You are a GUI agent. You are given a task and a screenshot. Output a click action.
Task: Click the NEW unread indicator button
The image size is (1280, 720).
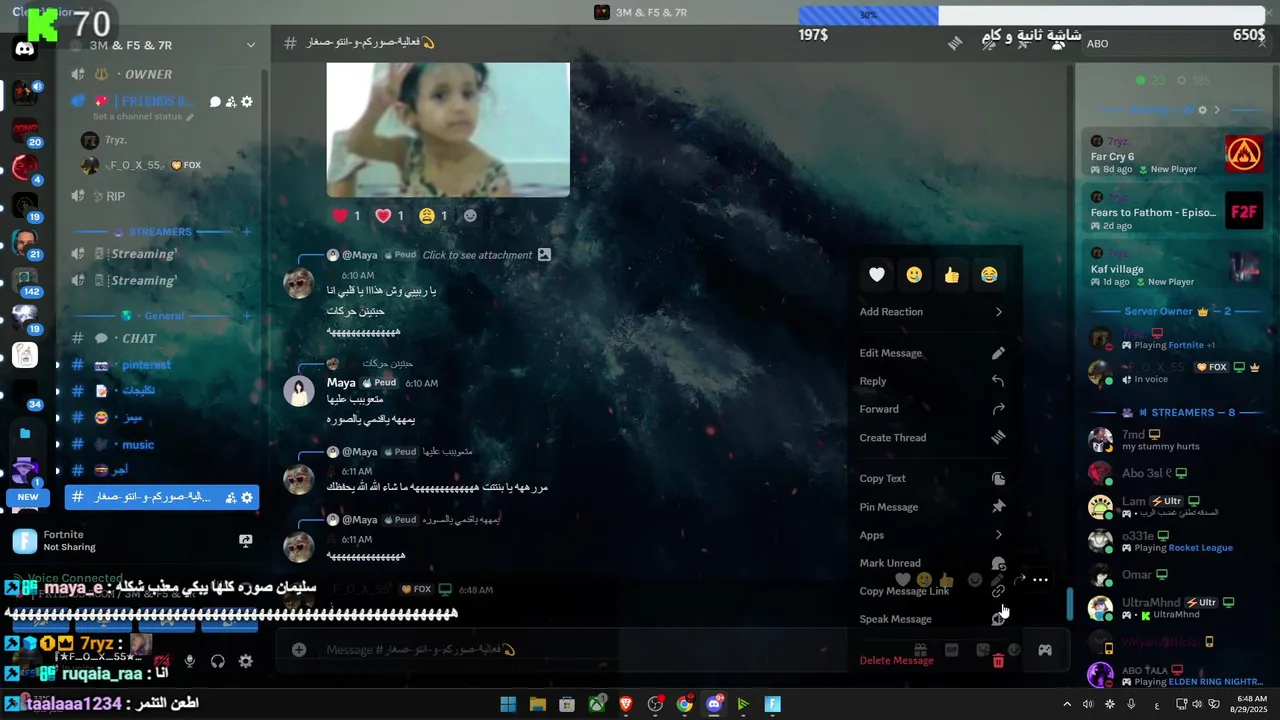[x=27, y=497]
